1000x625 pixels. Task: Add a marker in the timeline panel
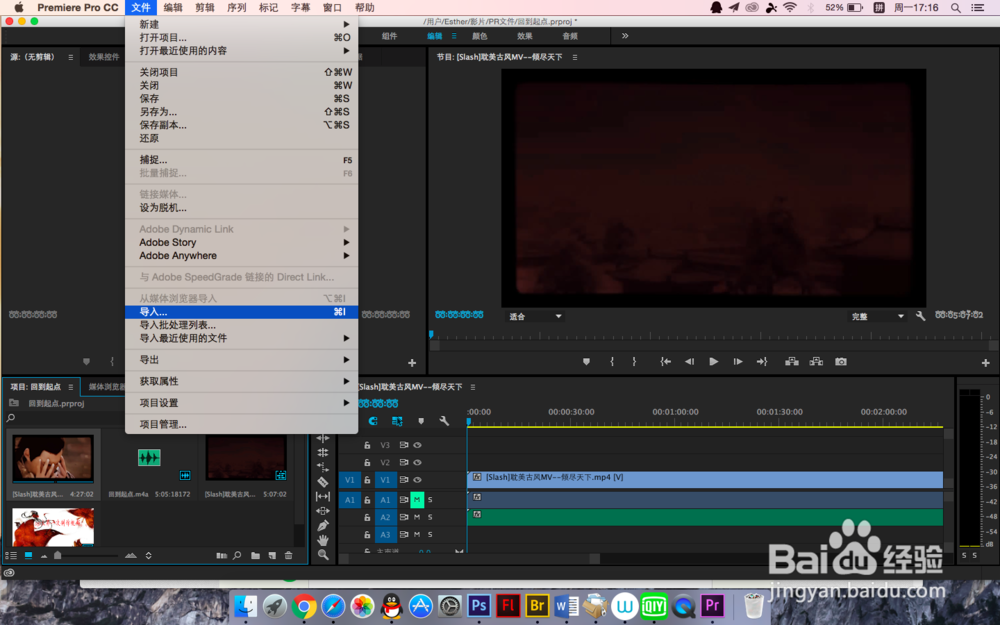coord(421,421)
